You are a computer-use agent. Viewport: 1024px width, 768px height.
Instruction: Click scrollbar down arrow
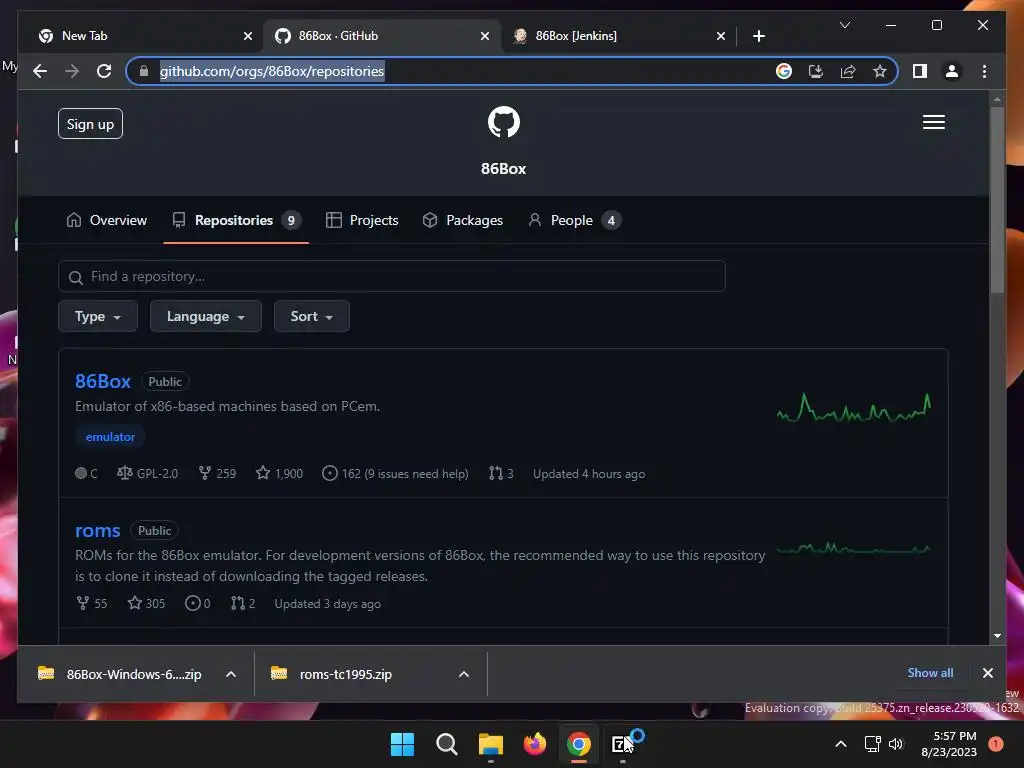pos(997,635)
